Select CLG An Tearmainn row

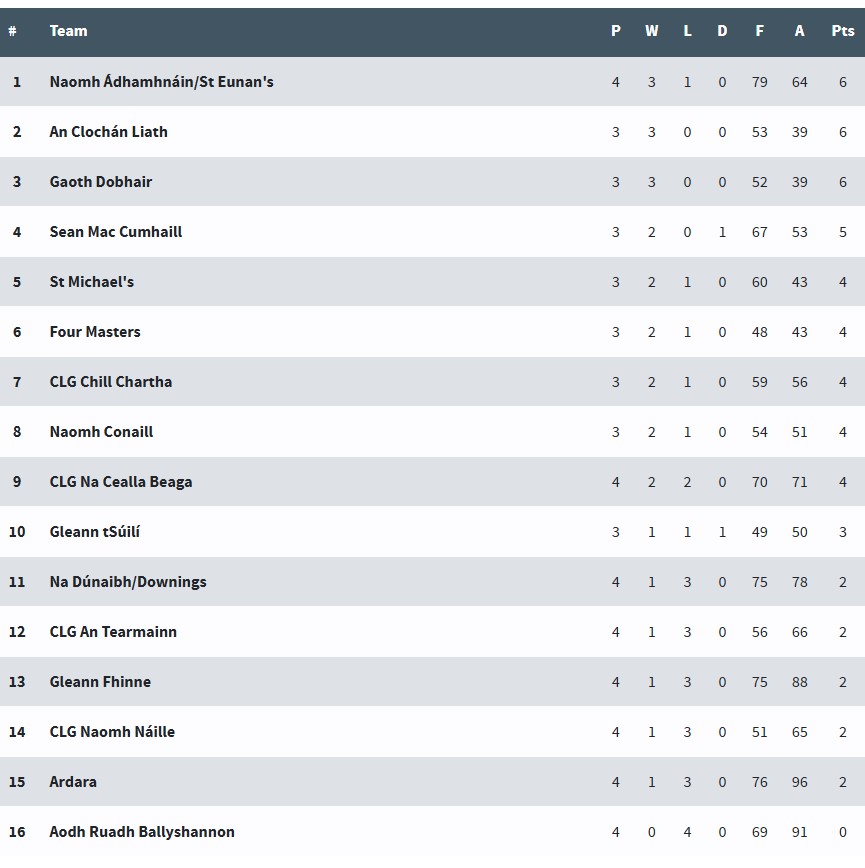coord(432,632)
